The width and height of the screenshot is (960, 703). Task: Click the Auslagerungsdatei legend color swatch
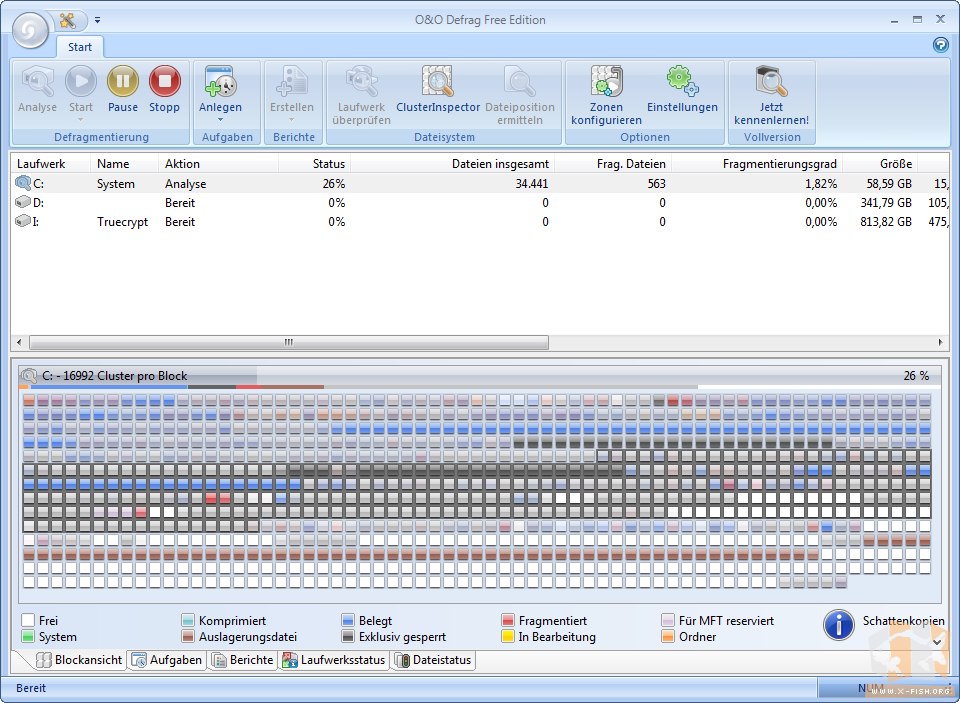pyautogui.click(x=188, y=636)
